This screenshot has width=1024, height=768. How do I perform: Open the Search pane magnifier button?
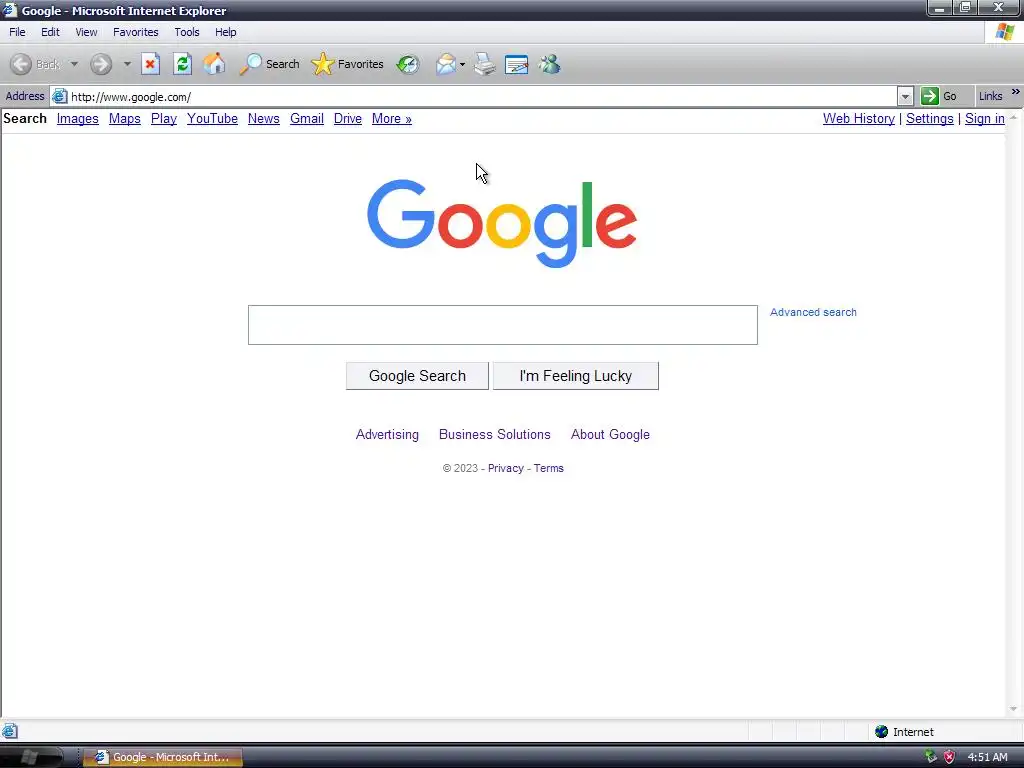[x=269, y=64]
